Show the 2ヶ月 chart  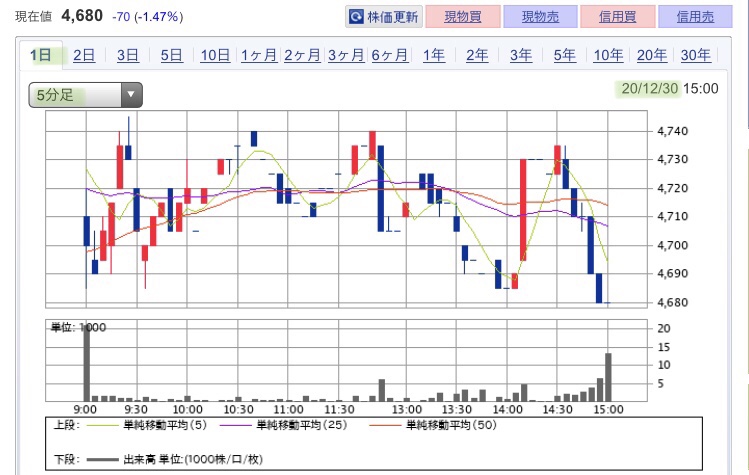point(302,55)
